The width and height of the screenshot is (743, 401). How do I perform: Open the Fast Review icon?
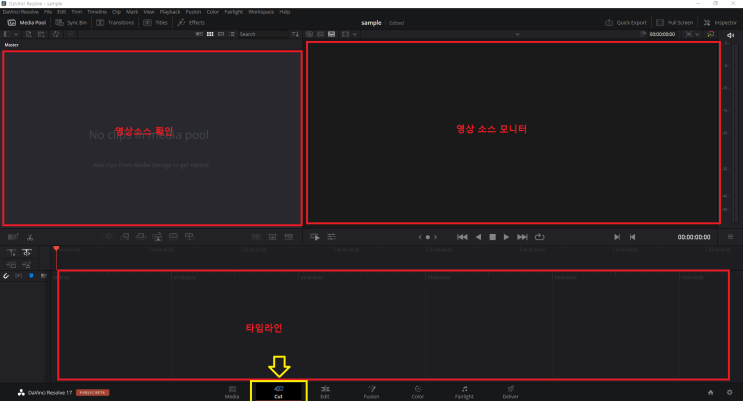[x=315, y=237]
